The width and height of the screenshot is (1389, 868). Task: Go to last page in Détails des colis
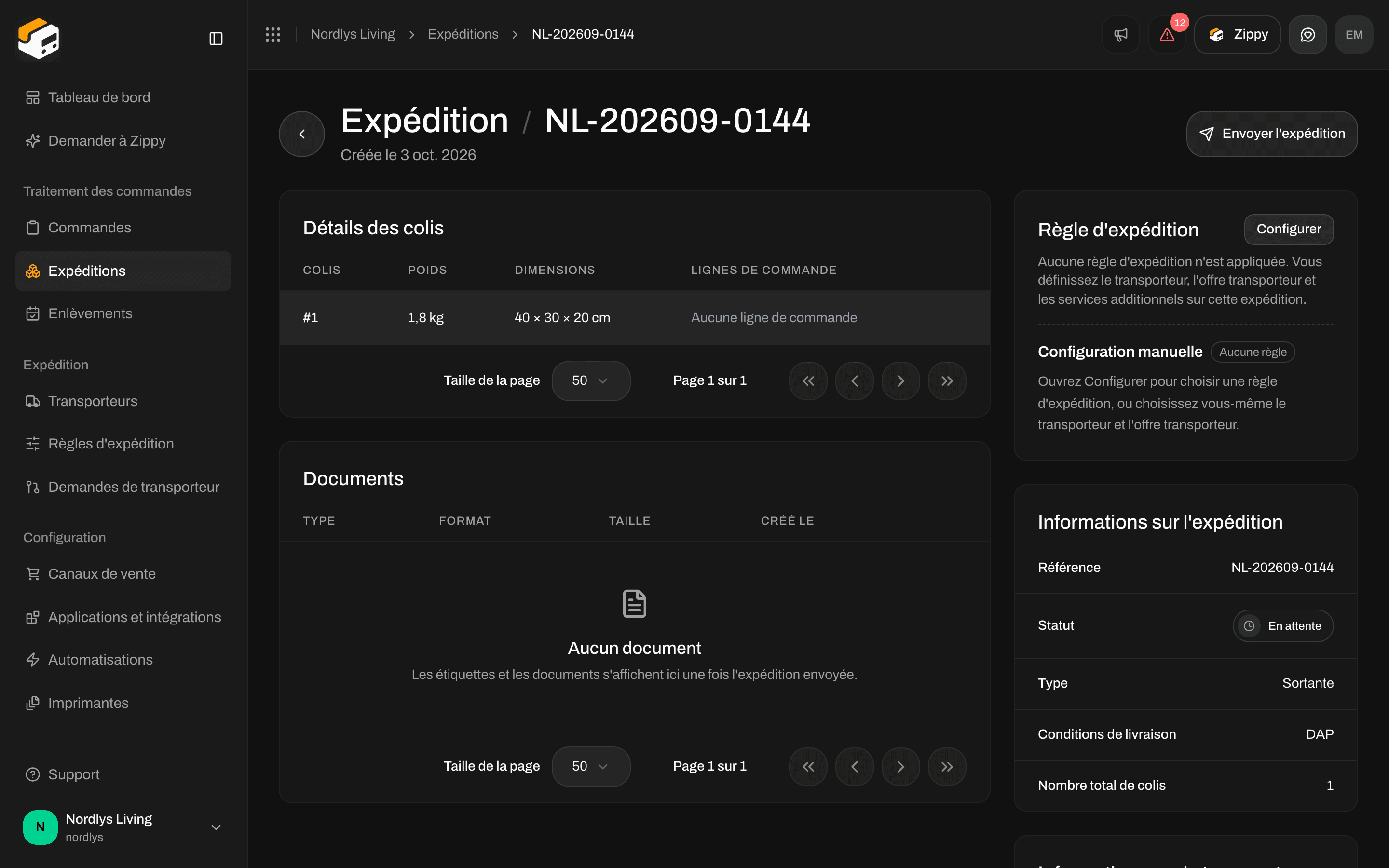[947, 380]
